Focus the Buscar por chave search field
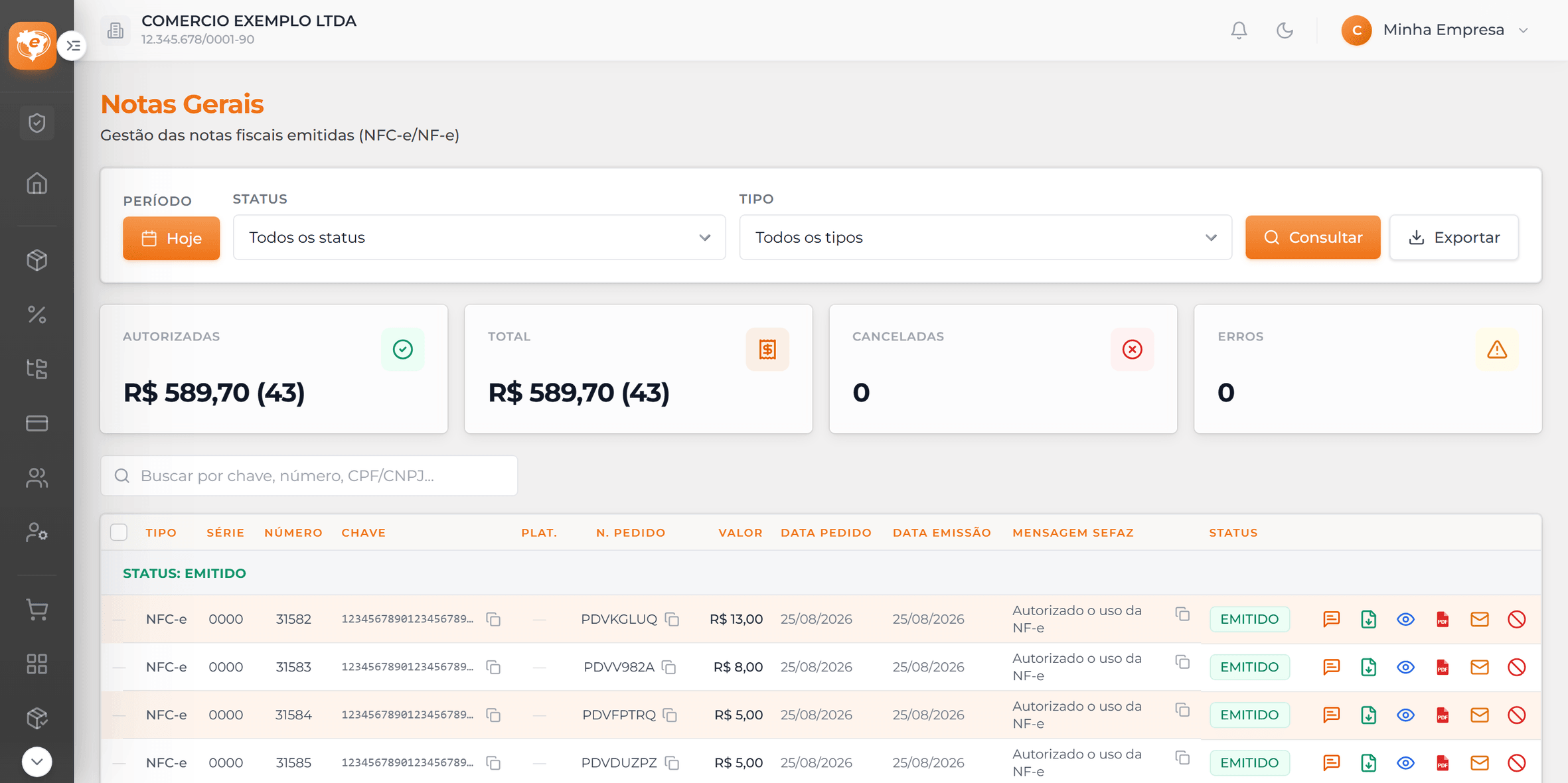 click(x=309, y=476)
